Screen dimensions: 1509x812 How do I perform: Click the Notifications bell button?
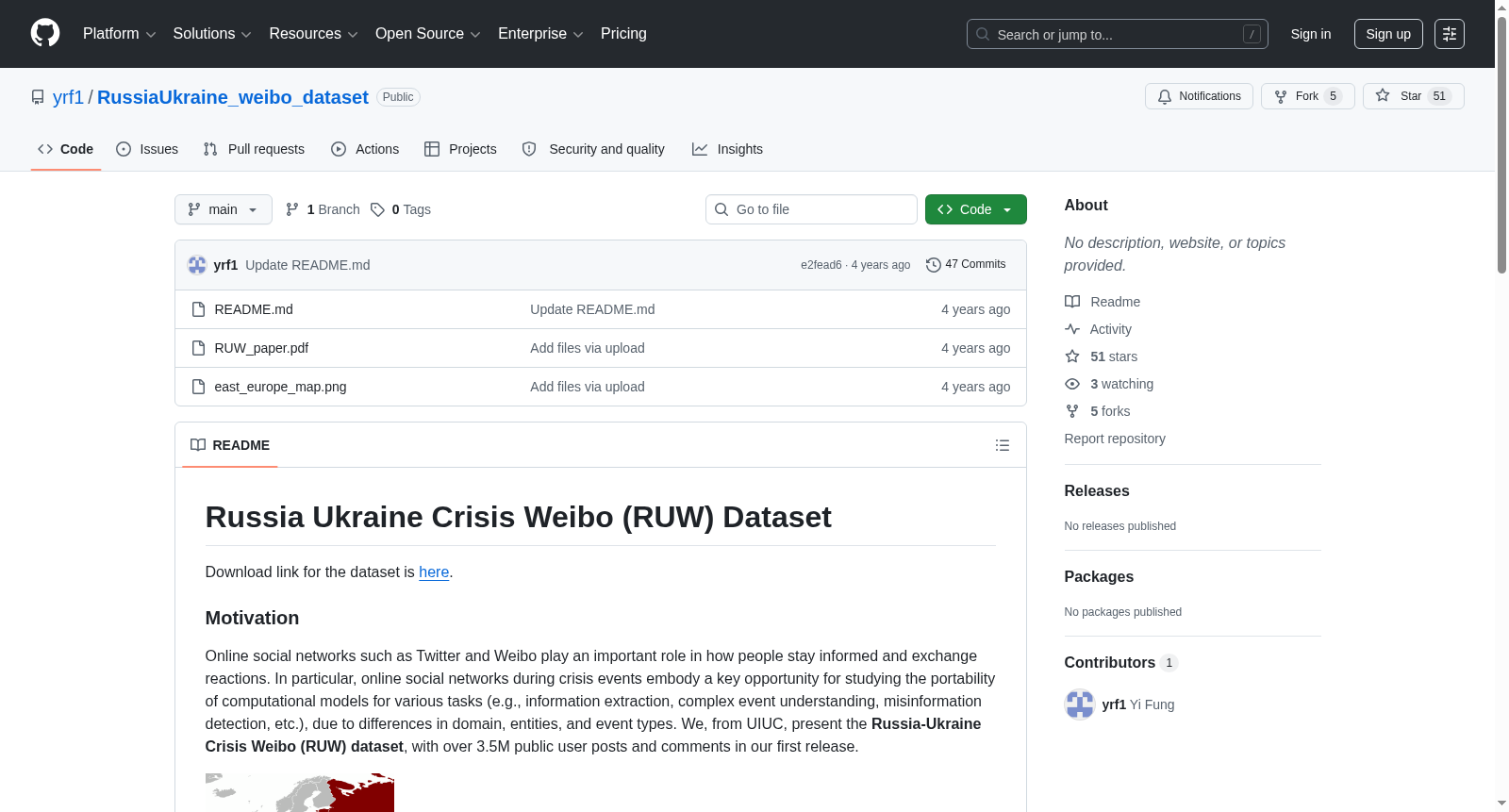coord(1199,96)
